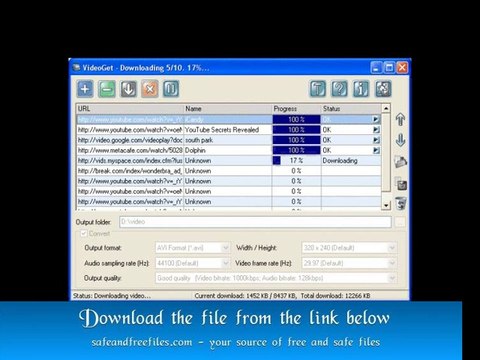
Task: Click the list scrollbar up arrow
Action: pyautogui.click(x=386, y=109)
